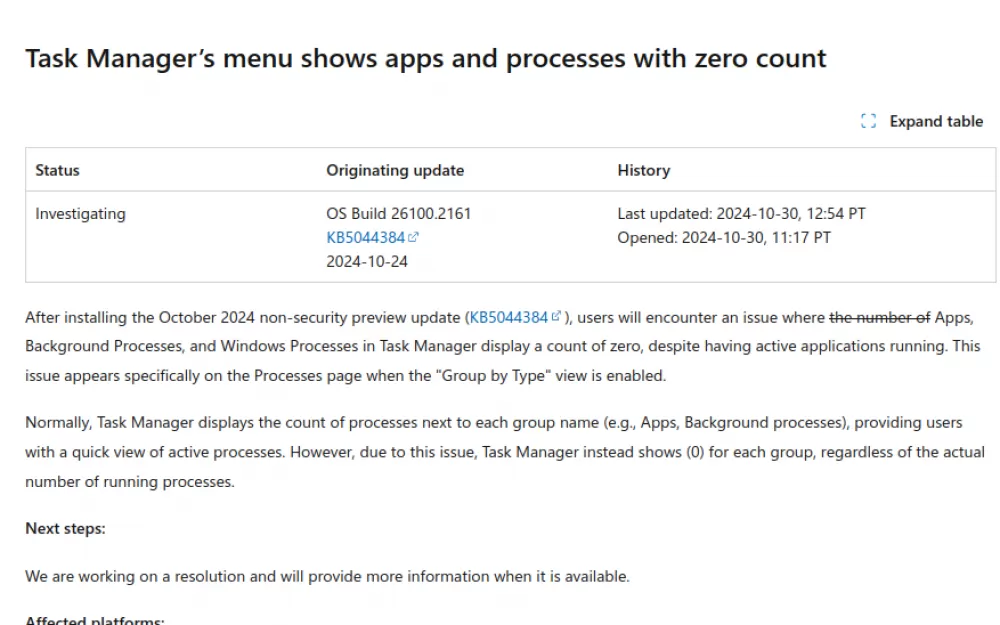Open the KB5044384 link in the table
The image size is (1000, 625).
pyautogui.click(x=365, y=238)
